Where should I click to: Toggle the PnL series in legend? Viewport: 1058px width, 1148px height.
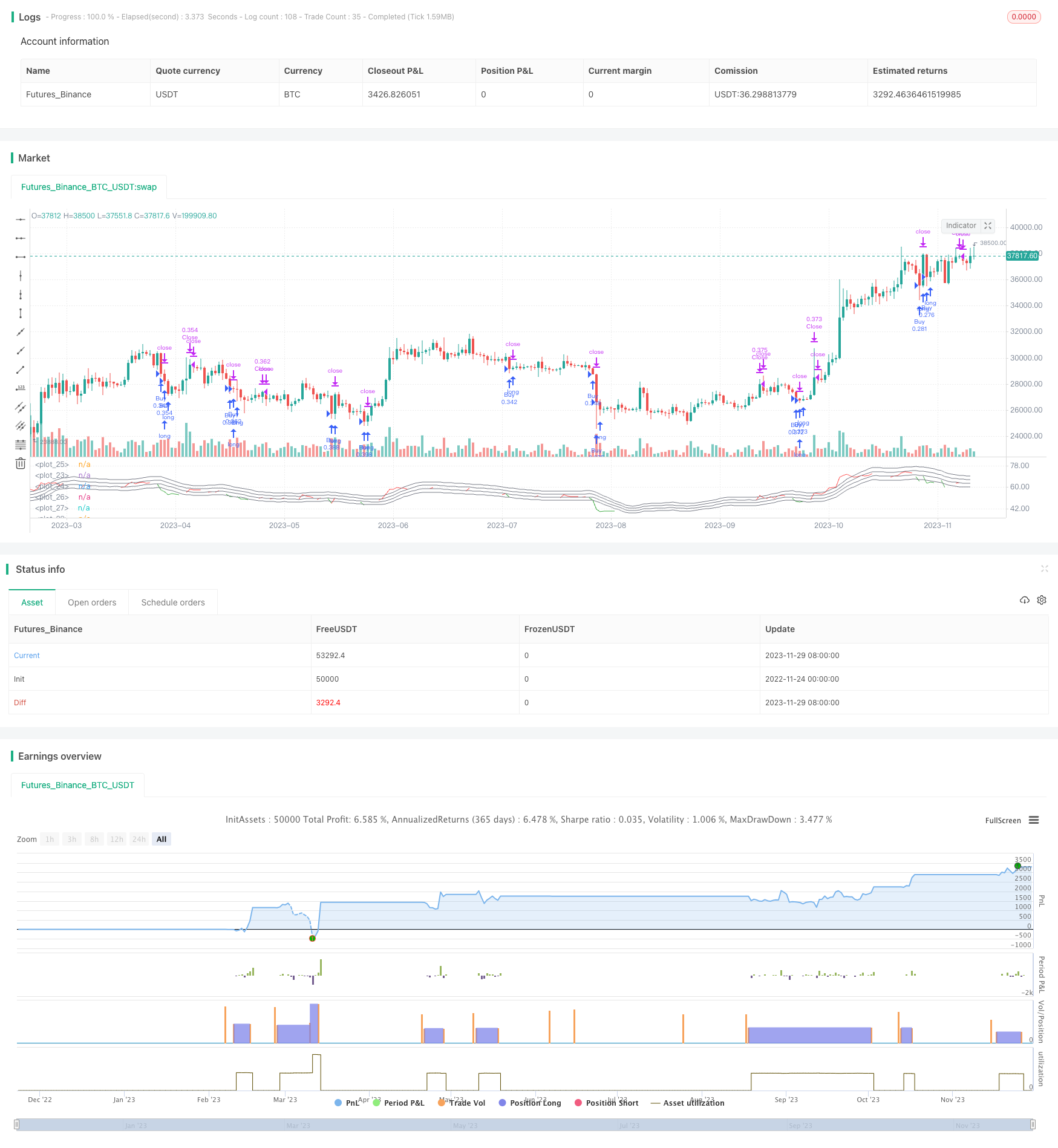pyautogui.click(x=347, y=1103)
